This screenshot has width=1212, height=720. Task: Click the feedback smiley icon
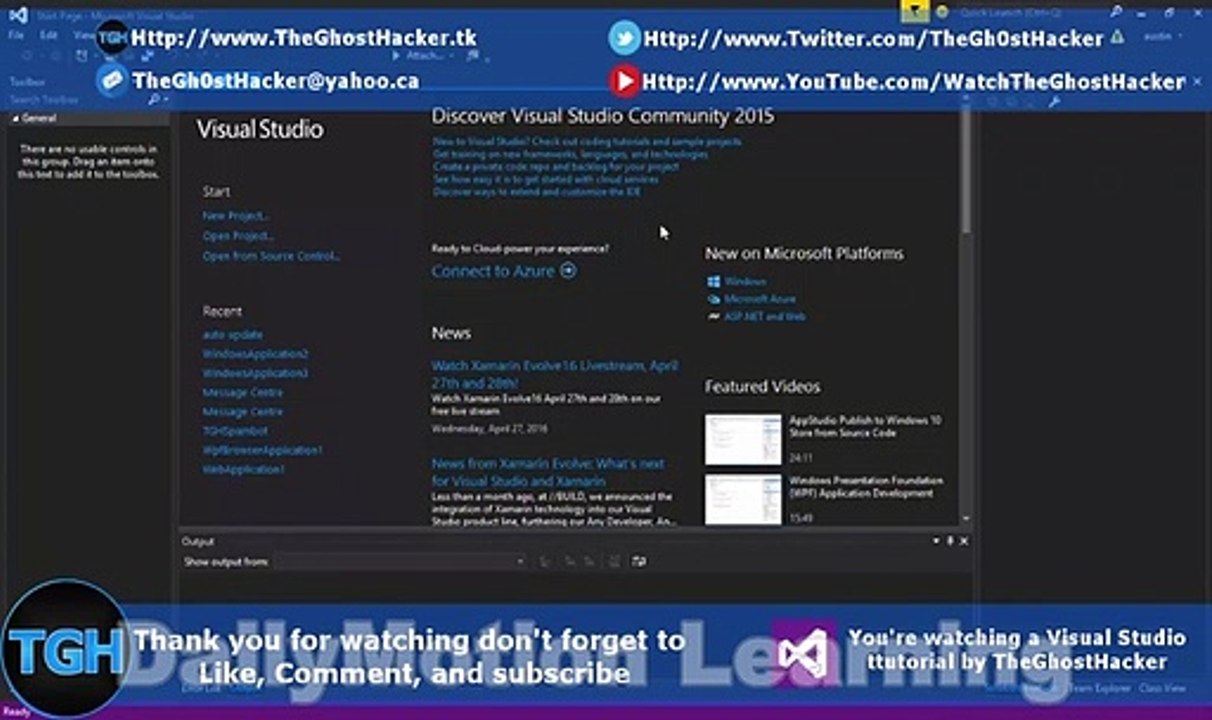tap(941, 12)
